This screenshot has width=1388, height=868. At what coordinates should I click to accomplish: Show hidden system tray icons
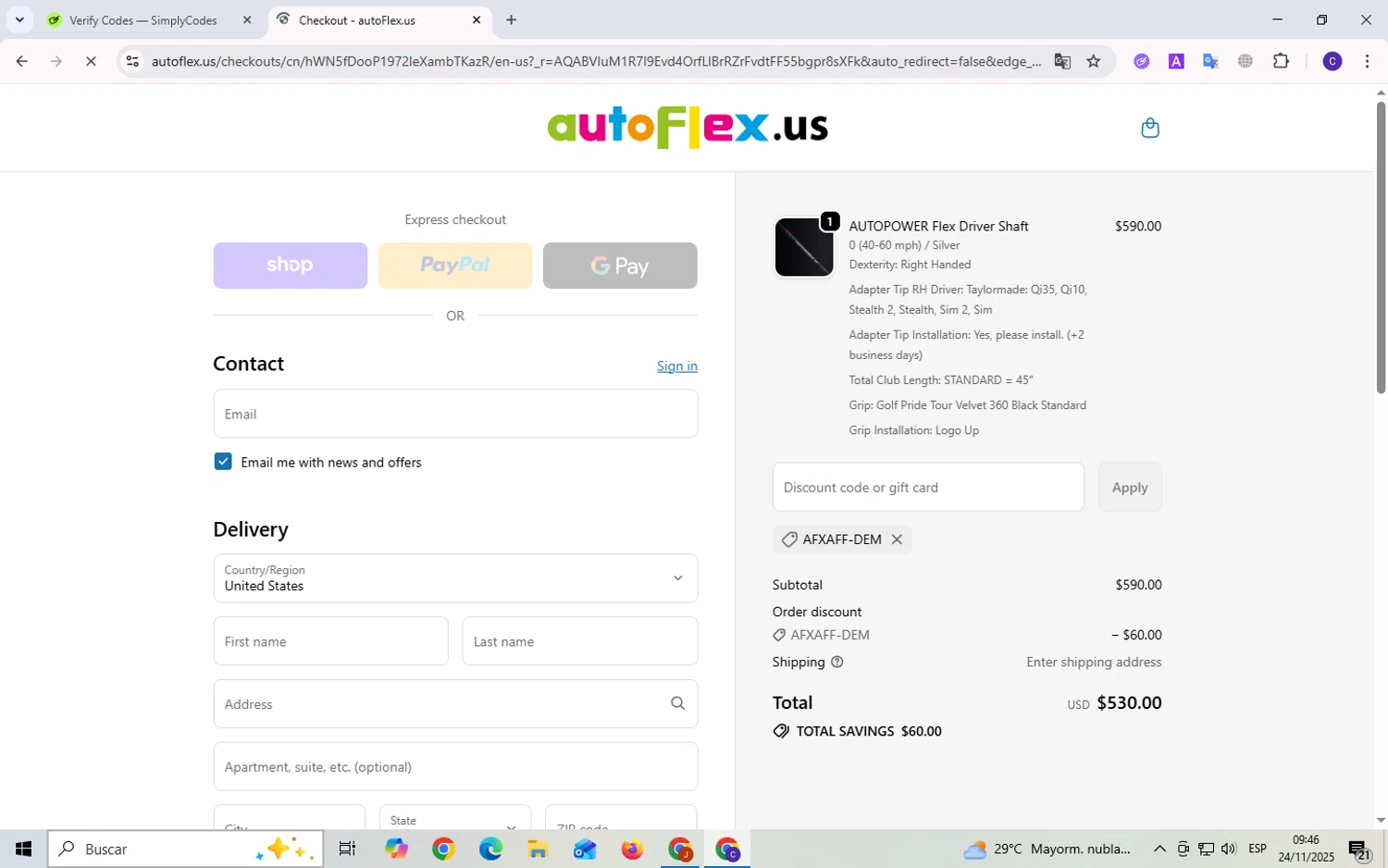click(x=1159, y=849)
